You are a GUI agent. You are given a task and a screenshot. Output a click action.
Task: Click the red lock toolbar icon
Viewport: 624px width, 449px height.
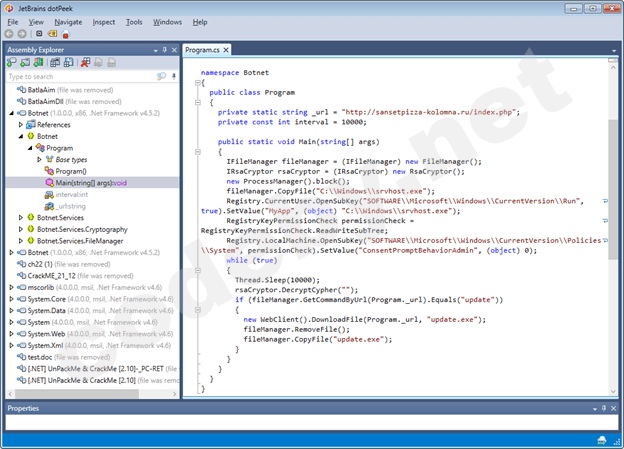pos(66,34)
